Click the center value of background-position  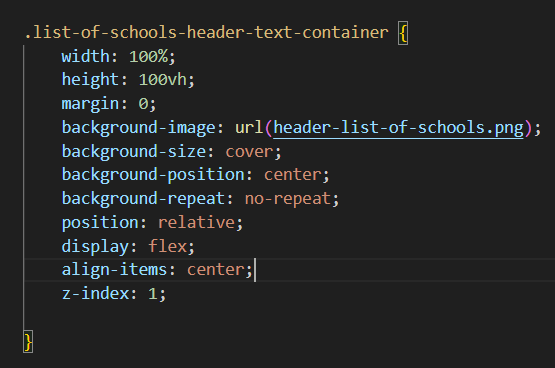293,175
